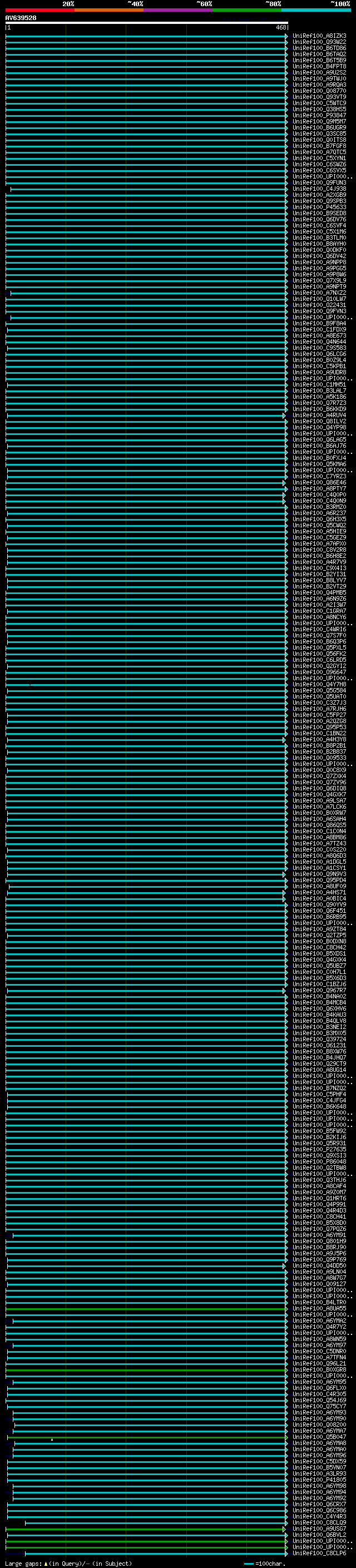This screenshot has height=1568, width=356.
Task: Click the UniRef100_Q6XHV6 label
Action: tap(319, 1008)
